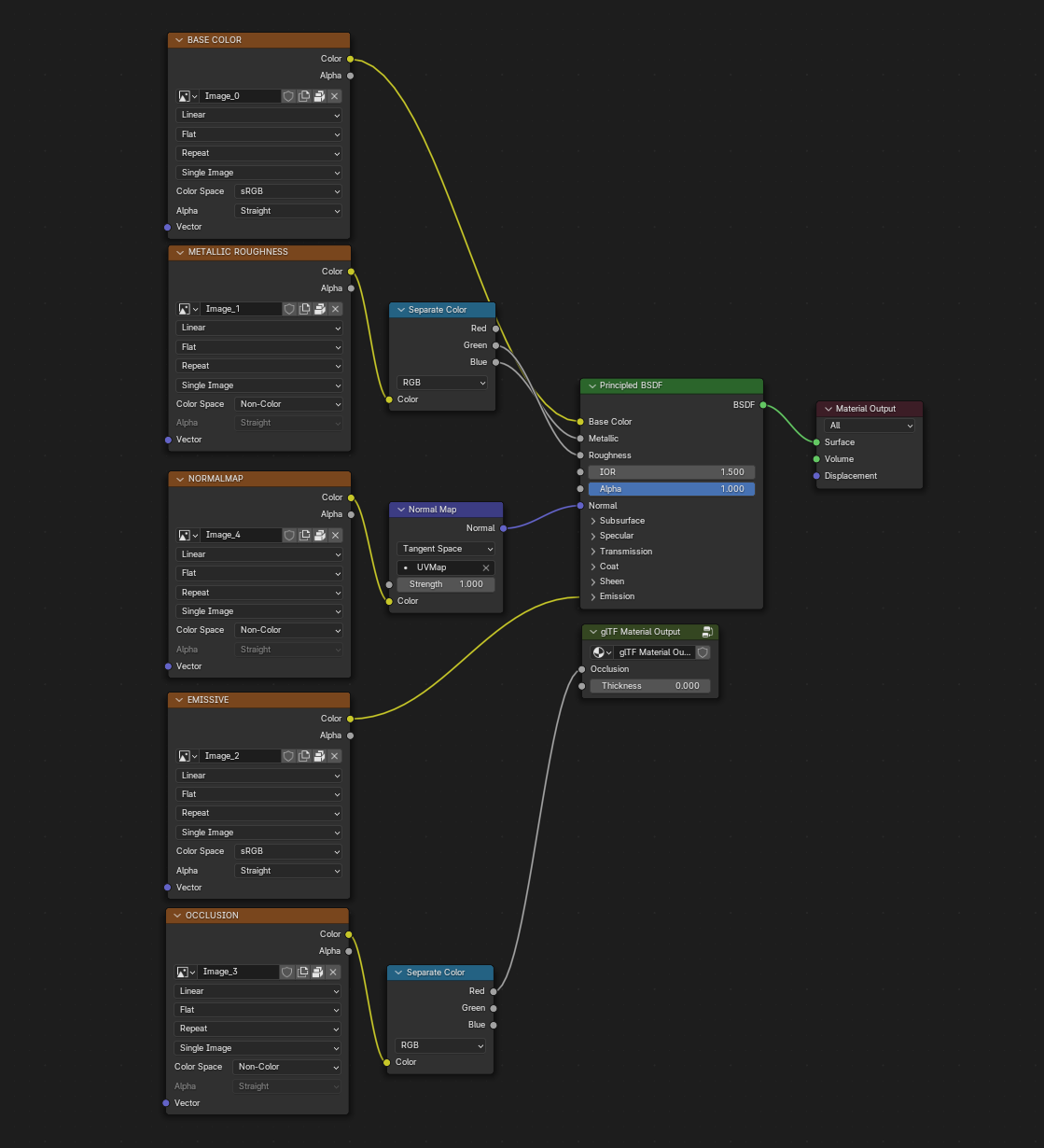This screenshot has width=1044, height=1148.
Task: Open the sRGB Color Space dropdown in BASE COLOR
Action: click(288, 190)
